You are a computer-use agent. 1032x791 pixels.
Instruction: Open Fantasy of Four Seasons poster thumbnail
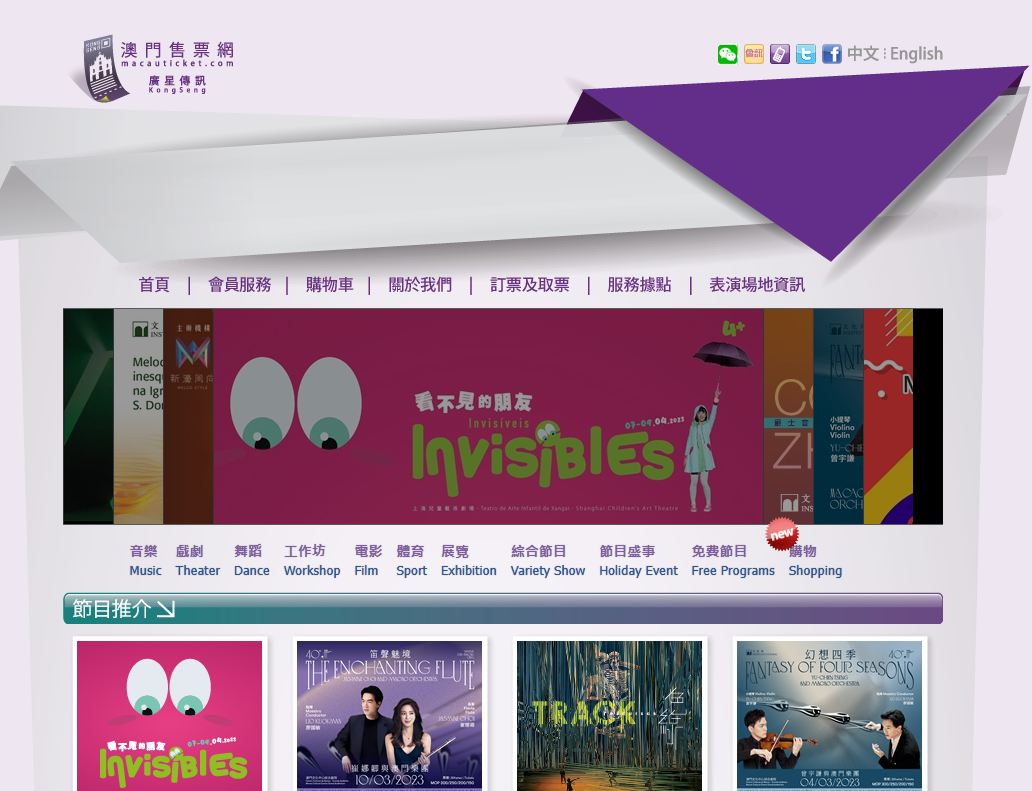829,714
